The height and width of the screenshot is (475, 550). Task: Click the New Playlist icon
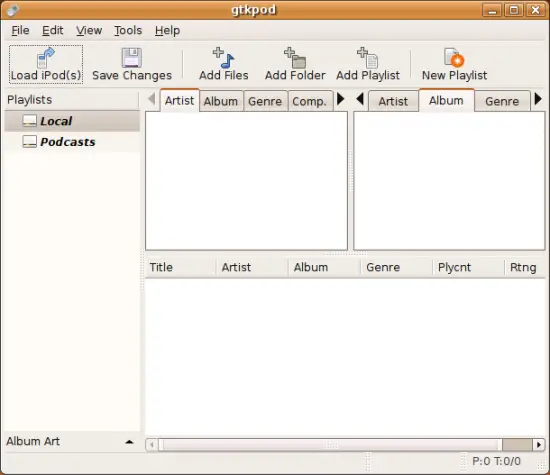[x=454, y=58]
